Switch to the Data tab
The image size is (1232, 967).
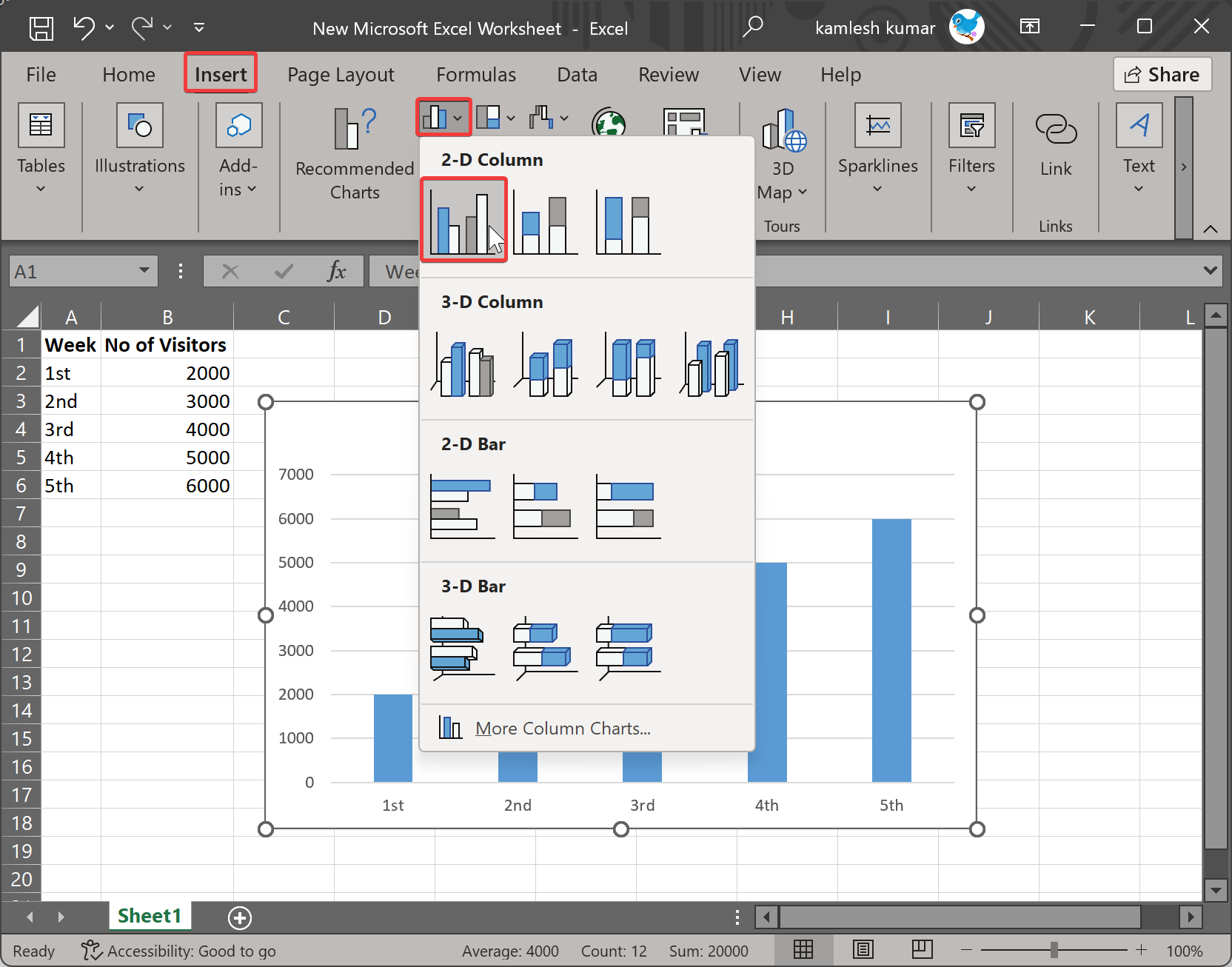(x=577, y=75)
